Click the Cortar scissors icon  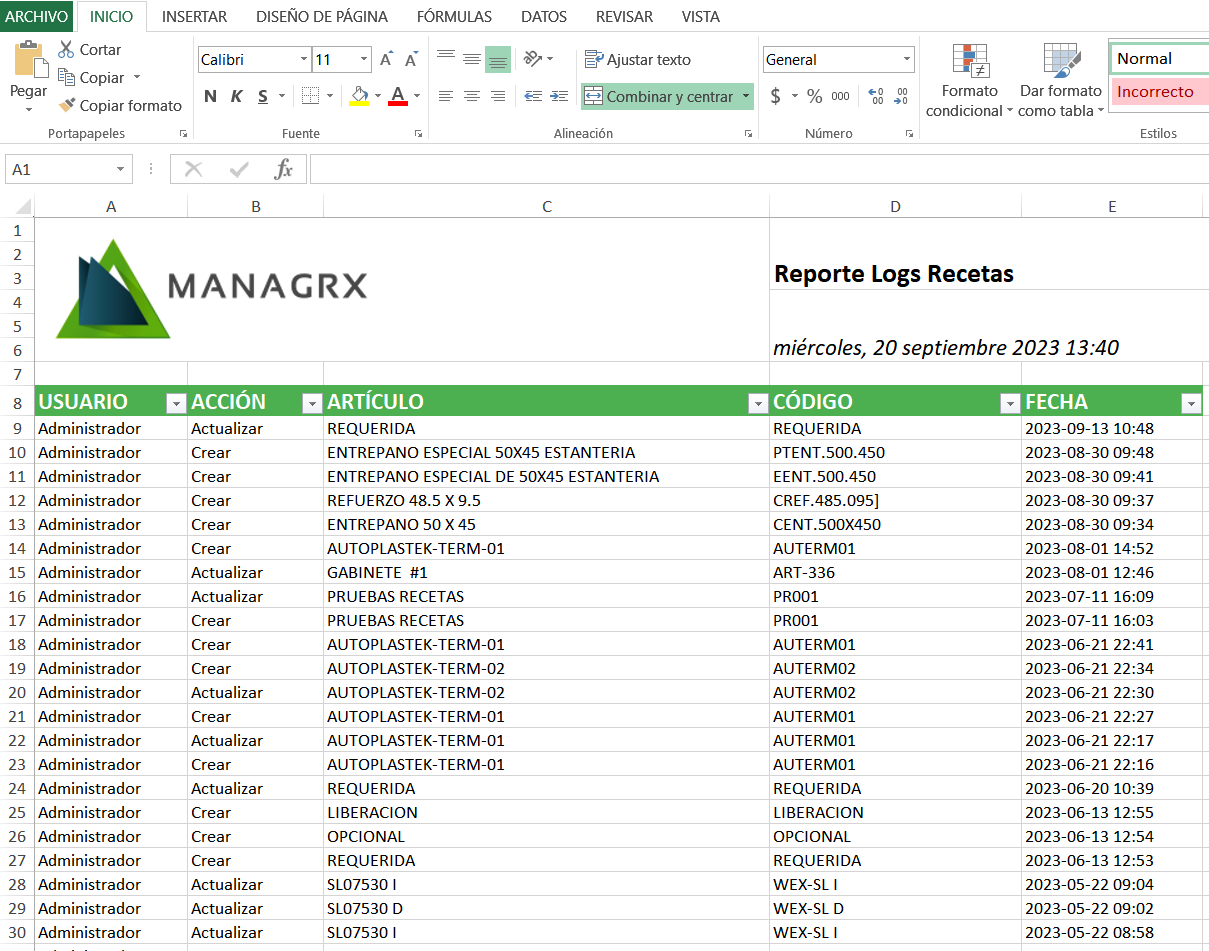(66, 49)
